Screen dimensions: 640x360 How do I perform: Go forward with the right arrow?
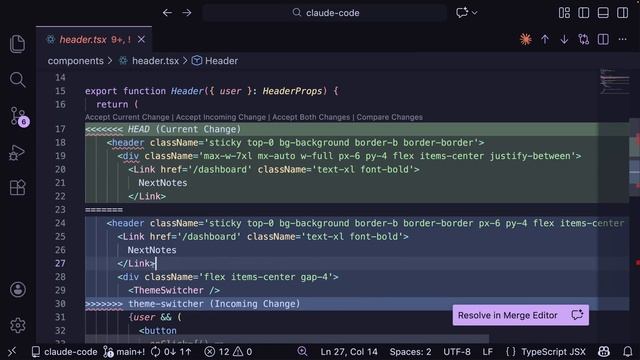(x=187, y=13)
